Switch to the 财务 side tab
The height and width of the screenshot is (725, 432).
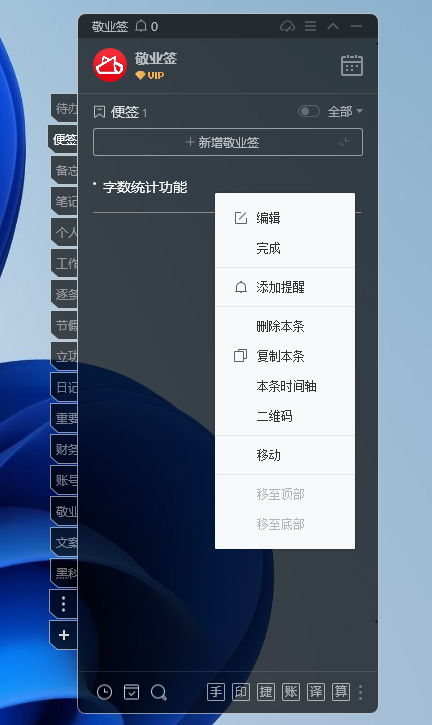64,449
